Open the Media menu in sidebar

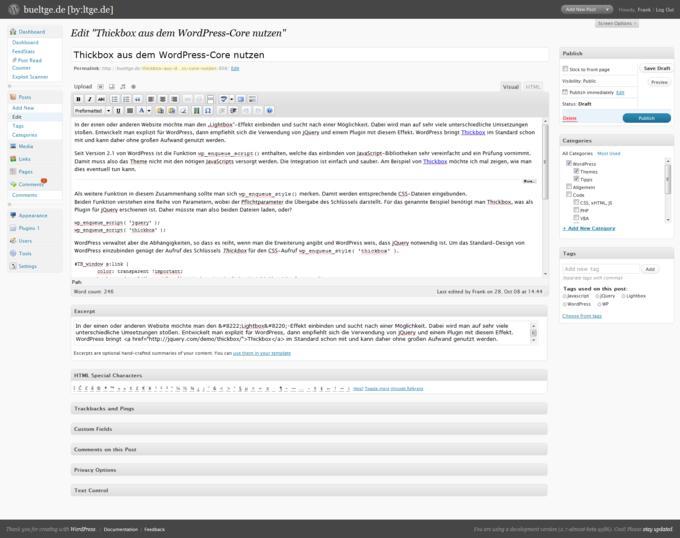tap(26, 147)
